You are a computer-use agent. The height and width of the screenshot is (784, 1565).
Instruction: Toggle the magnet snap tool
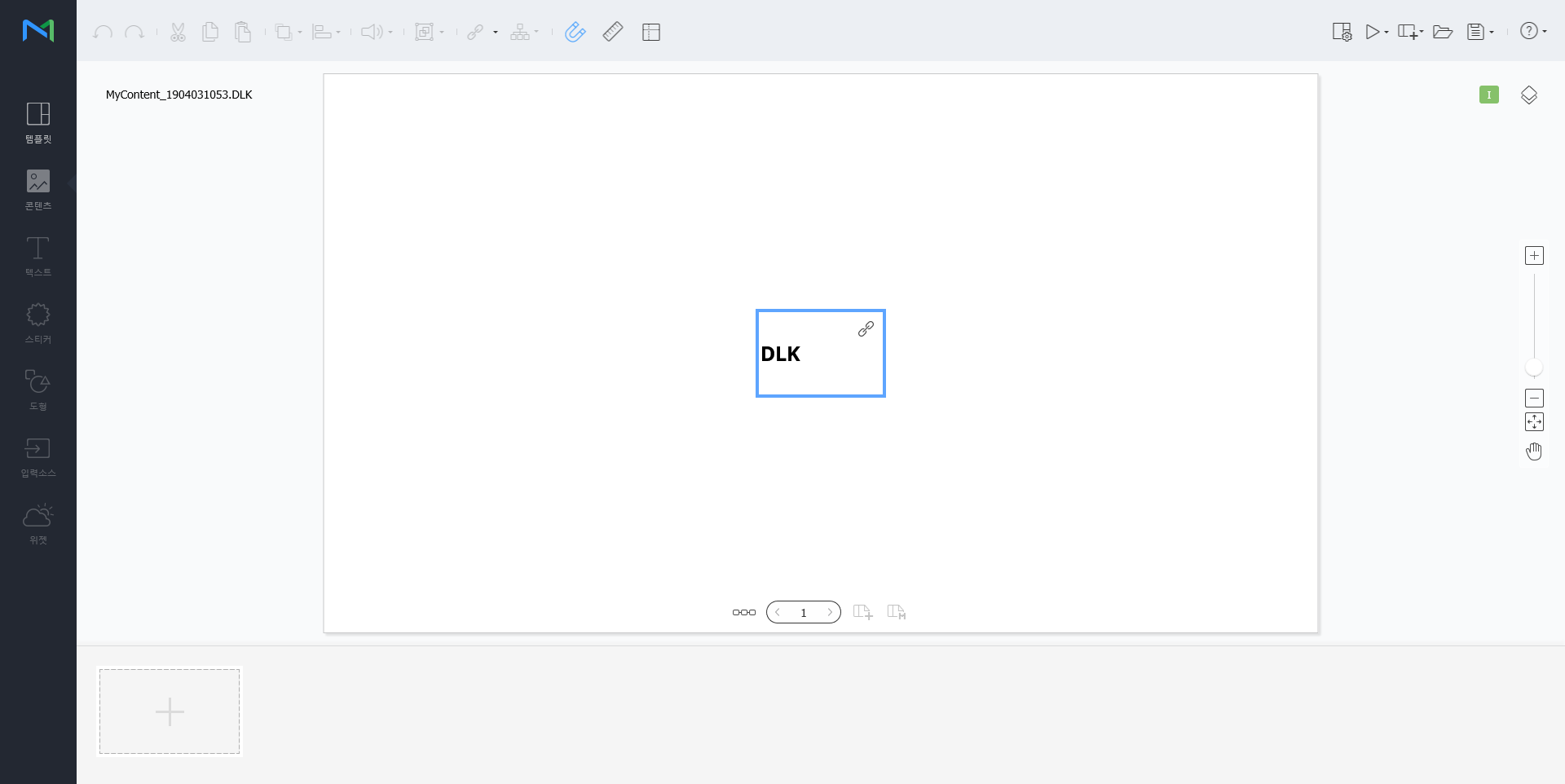click(x=575, y=32)
